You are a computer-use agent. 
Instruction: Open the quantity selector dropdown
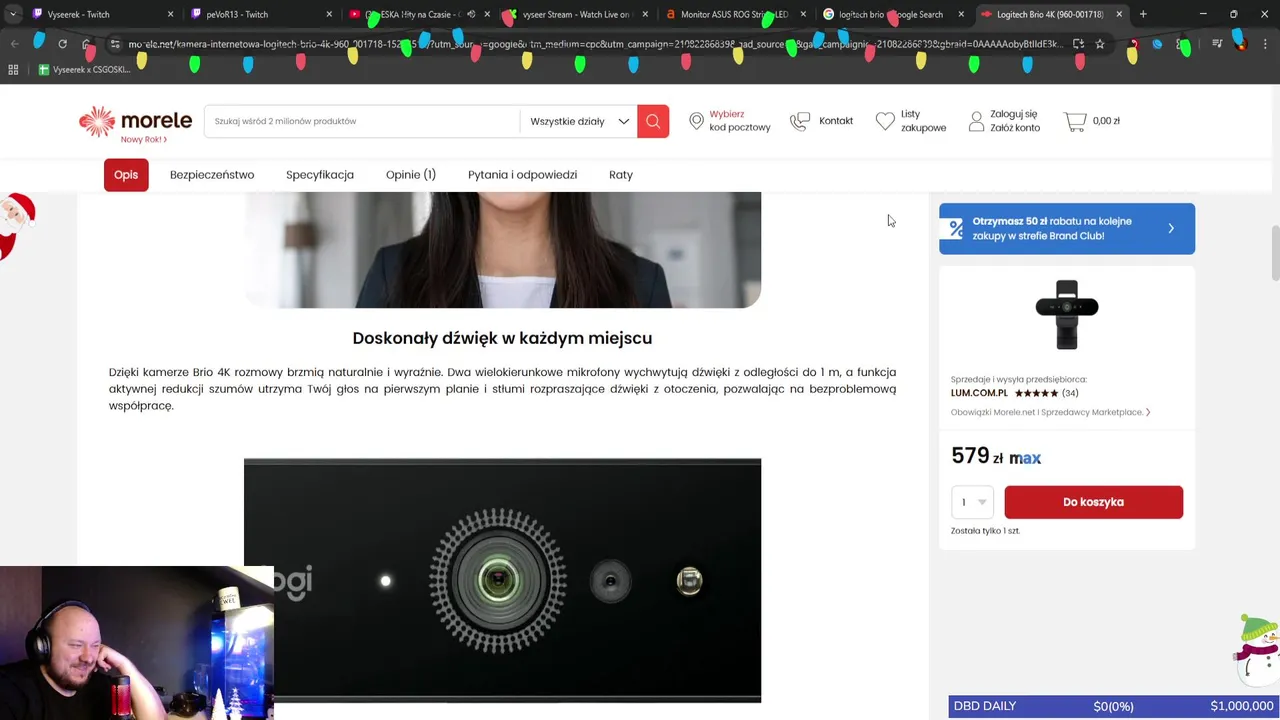(972, 502)
